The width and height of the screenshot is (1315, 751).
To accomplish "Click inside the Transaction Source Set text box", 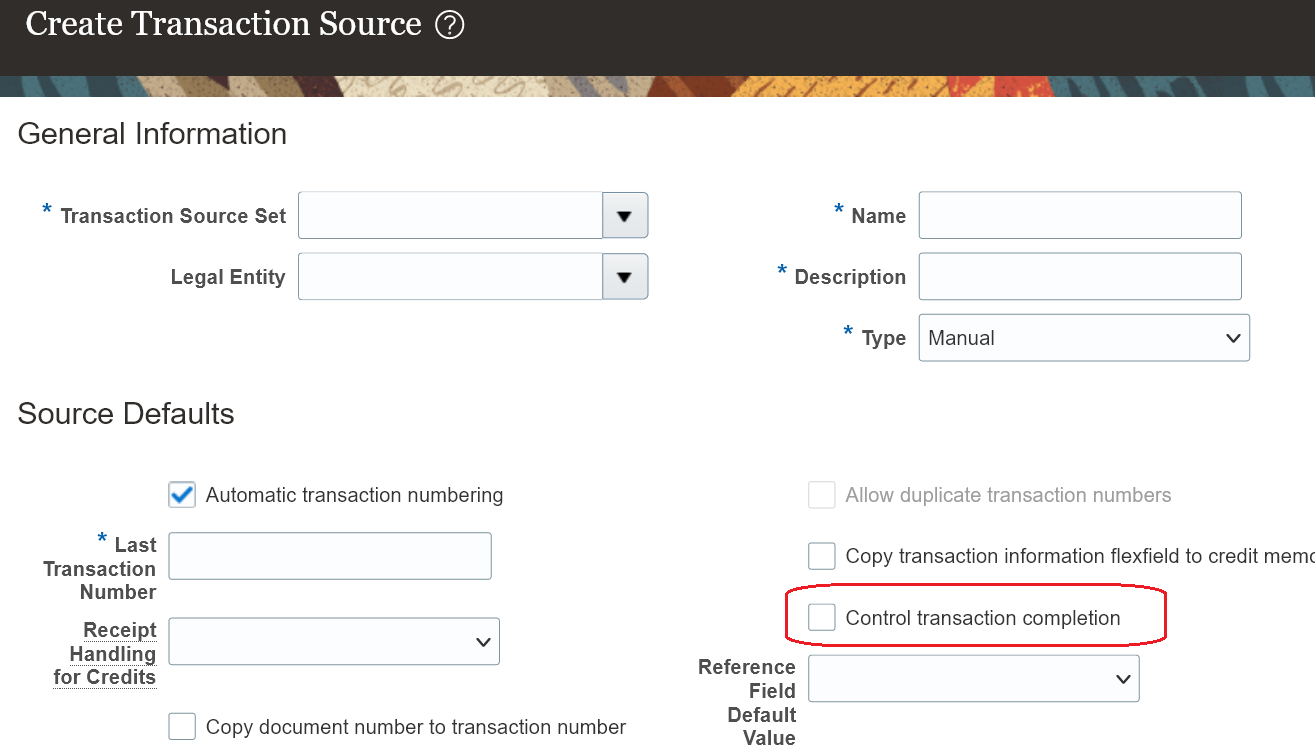I will [x=450, y=216].
